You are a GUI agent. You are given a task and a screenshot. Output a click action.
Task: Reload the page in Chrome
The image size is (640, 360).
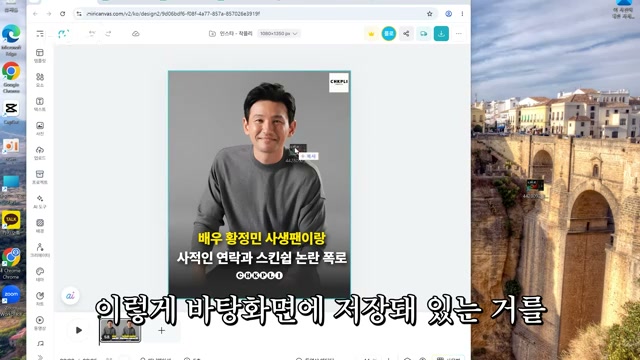click(62, 14)
